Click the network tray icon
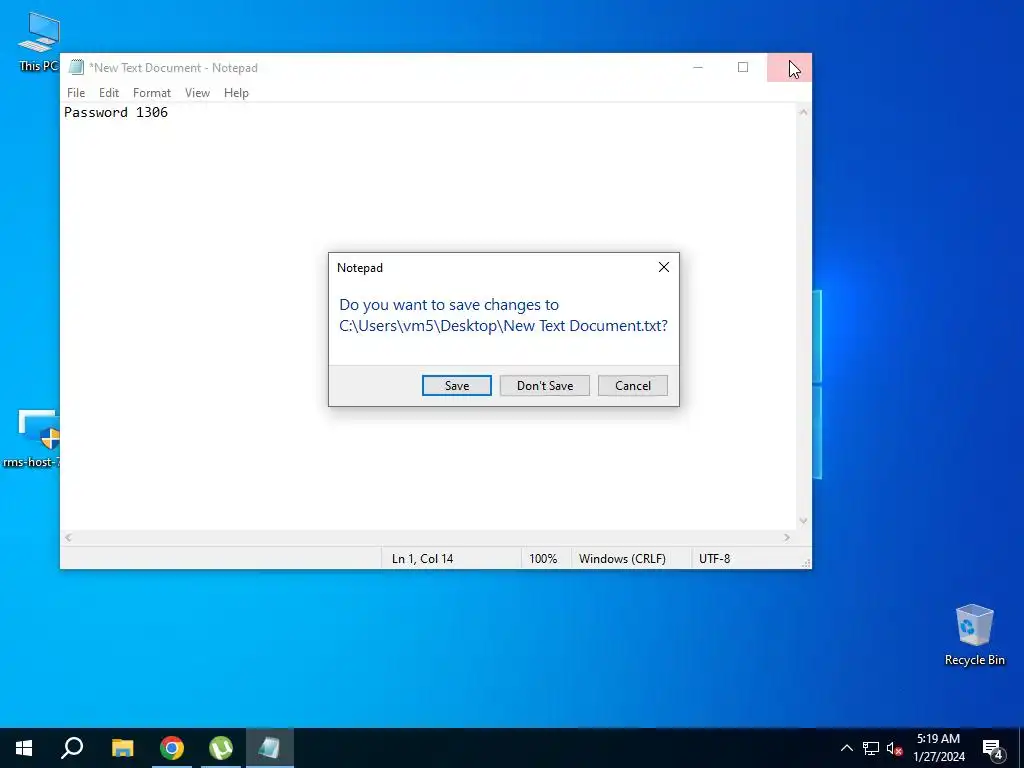The image size is (1024, 768). (x=871, y=748)
